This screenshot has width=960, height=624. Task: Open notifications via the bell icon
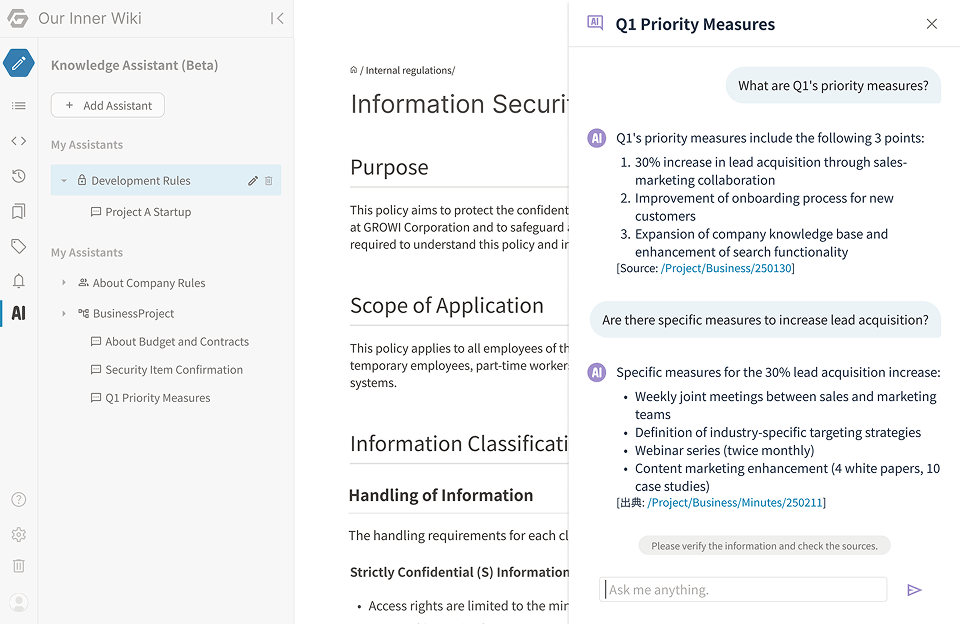tap(18, 279)
